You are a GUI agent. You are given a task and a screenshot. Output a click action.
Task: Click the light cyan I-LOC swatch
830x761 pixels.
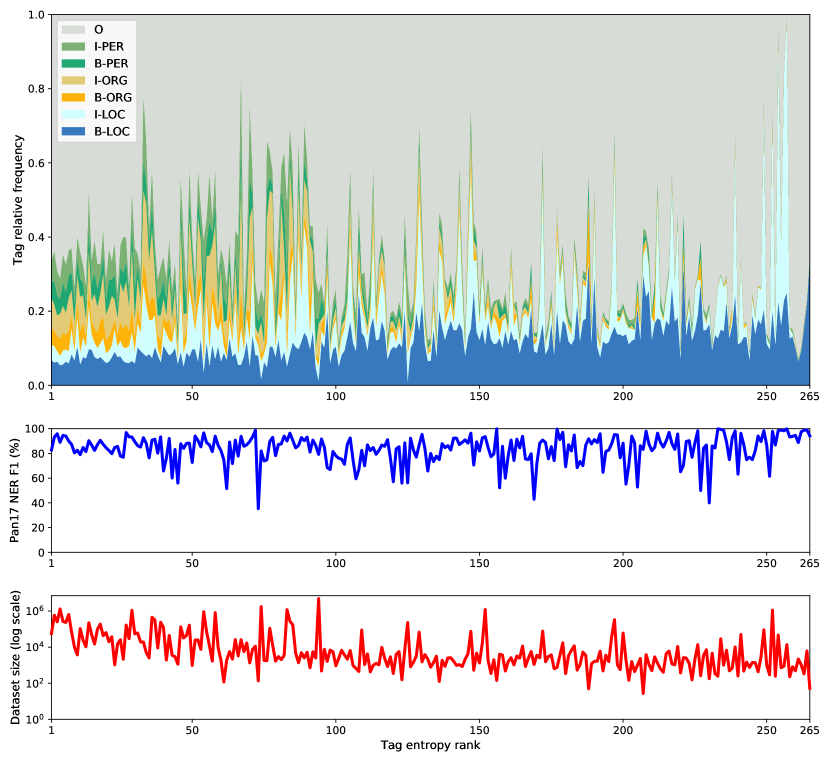pyautogui.click(x=72, y=115)
